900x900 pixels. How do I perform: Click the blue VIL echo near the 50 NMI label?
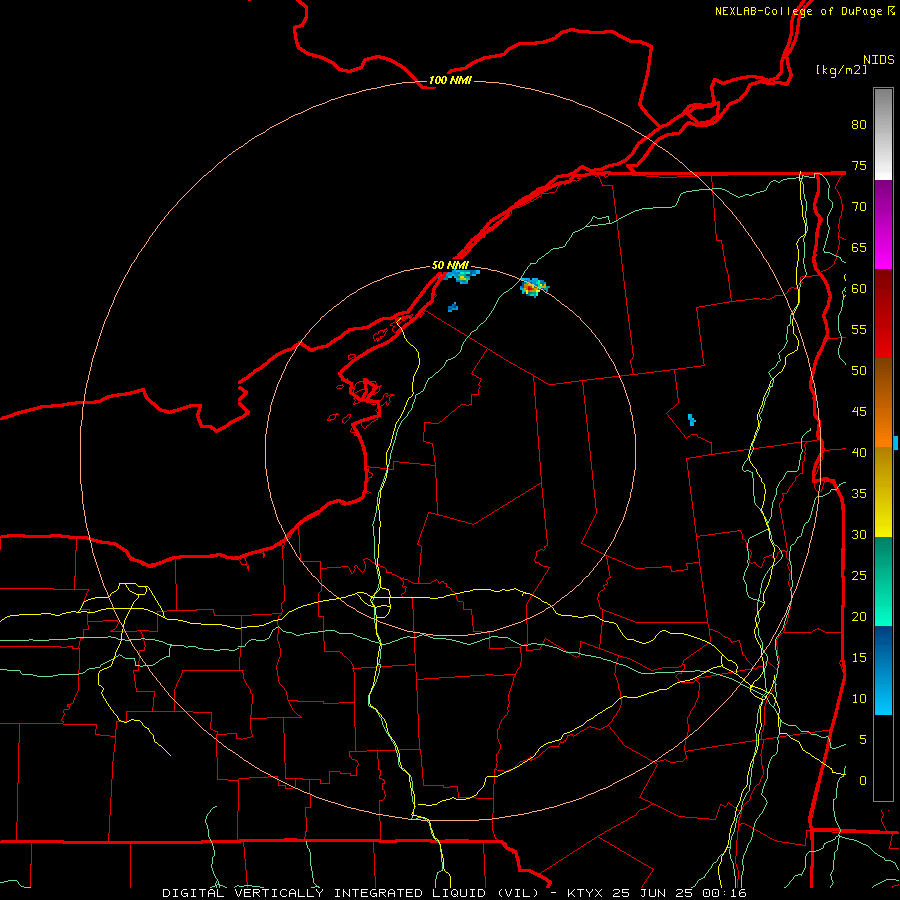tap(460, 276)
